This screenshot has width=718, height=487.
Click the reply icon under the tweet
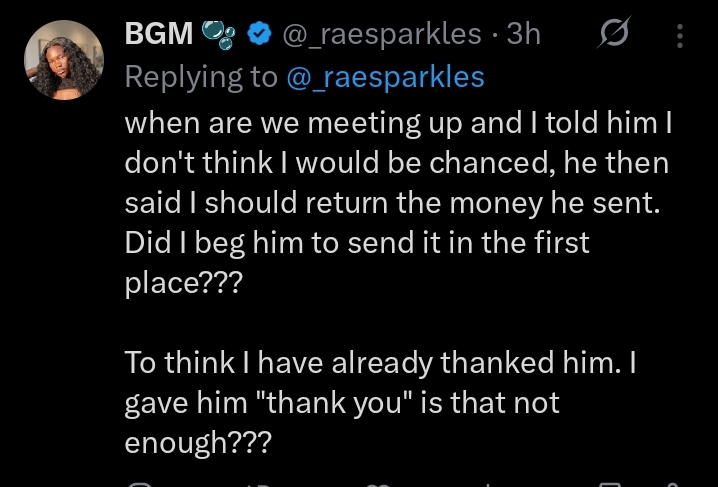[x=140, y=483]
